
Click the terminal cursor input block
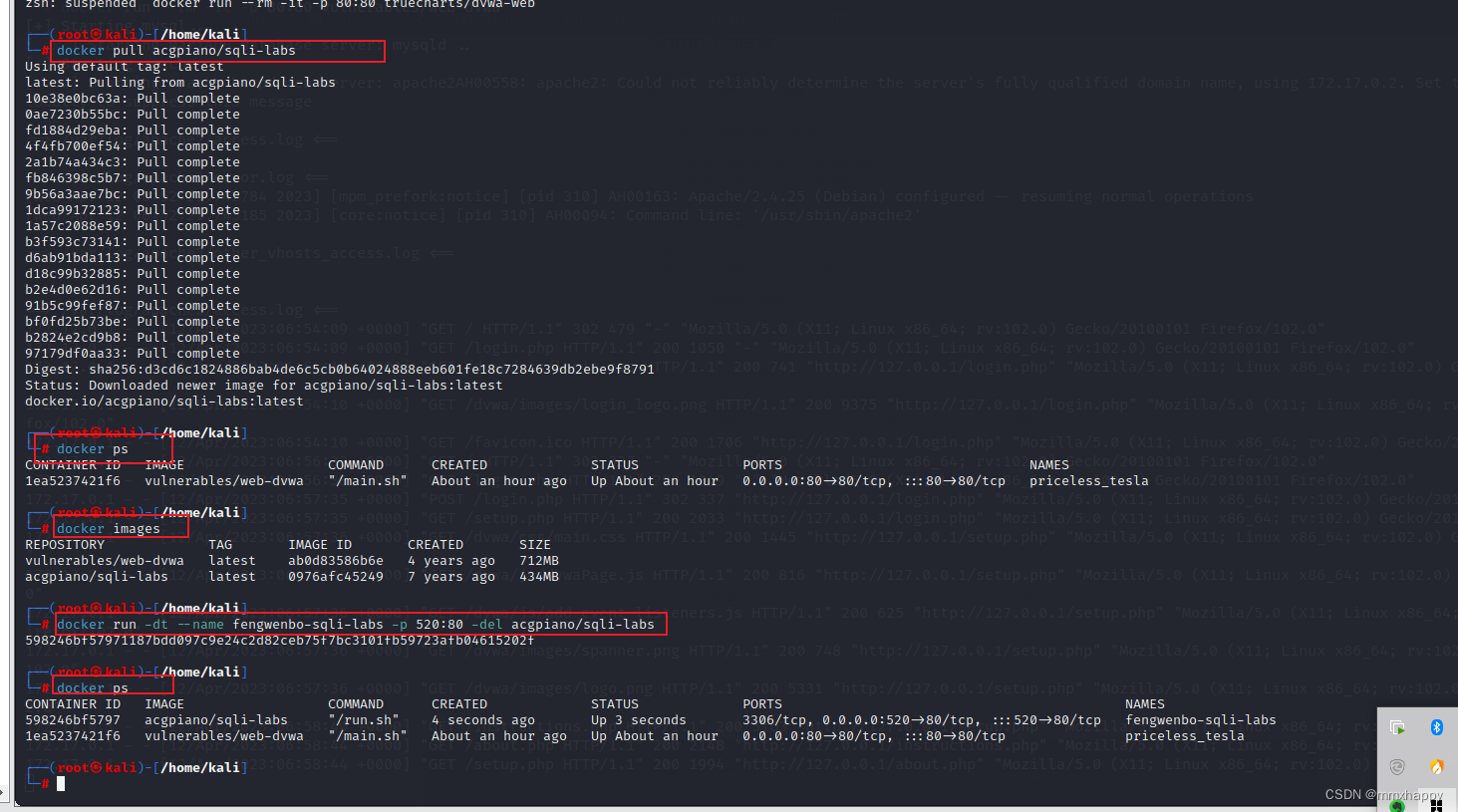tap(61, 782)
